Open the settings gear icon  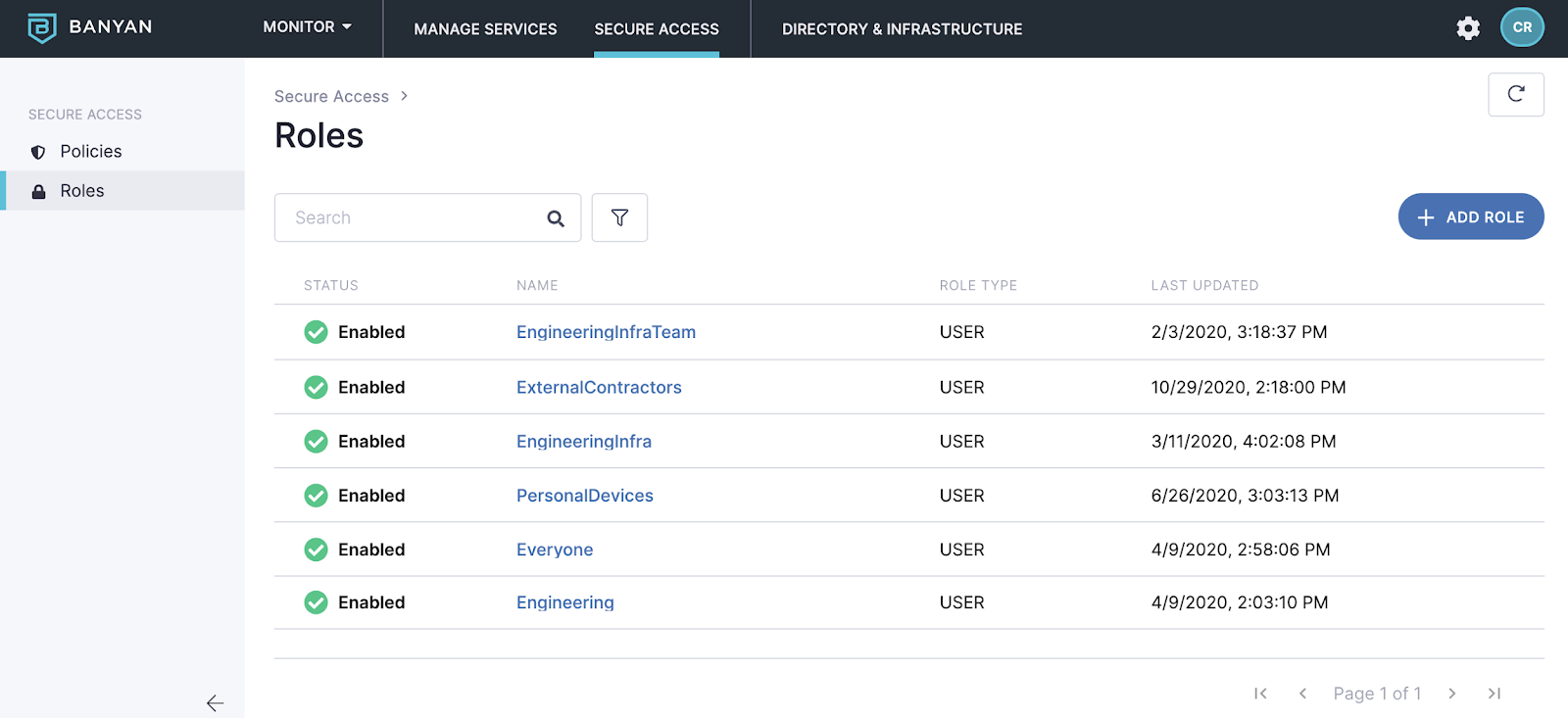pos(1468,28)
